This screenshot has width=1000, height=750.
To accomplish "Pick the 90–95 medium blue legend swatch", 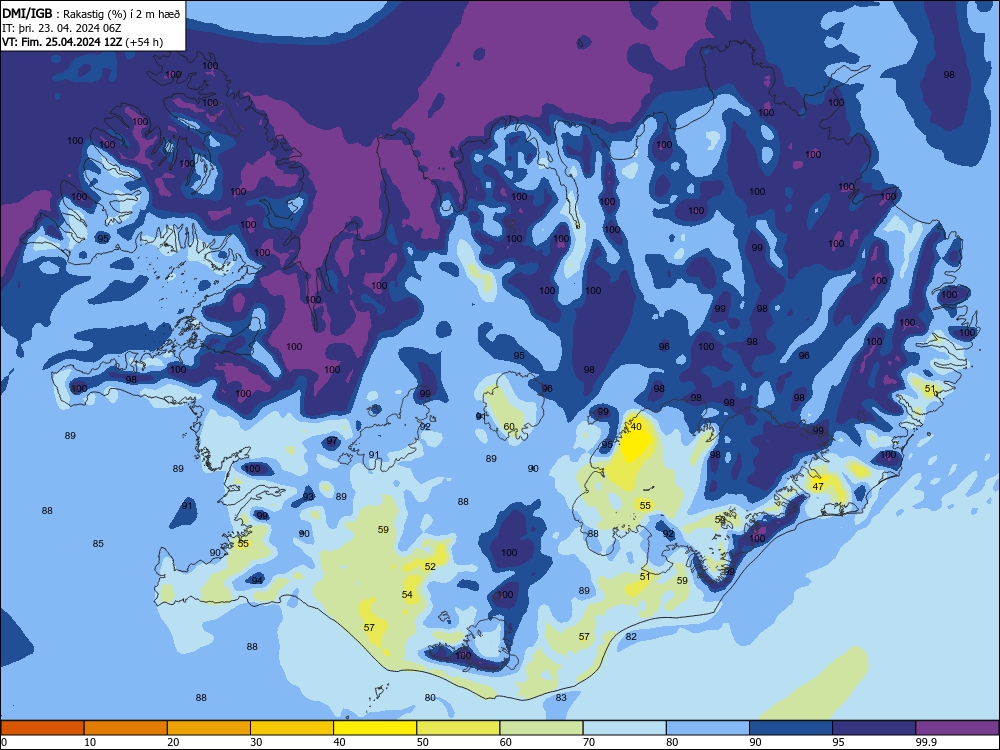I will pos(791,728).
